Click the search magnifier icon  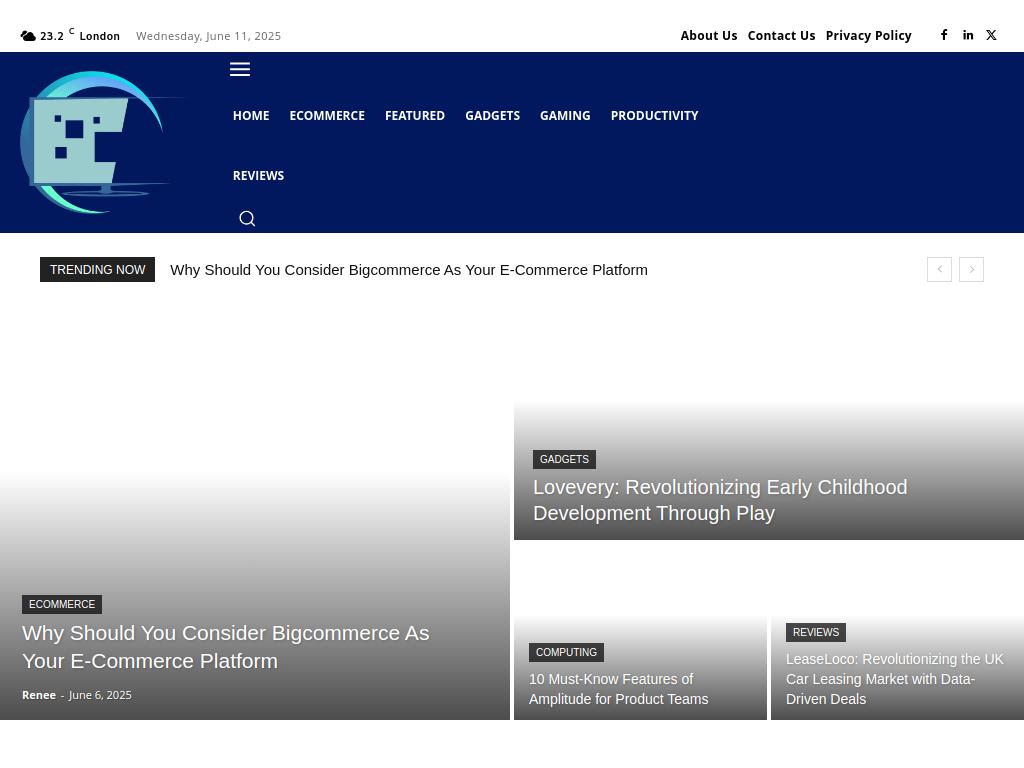point(247,218)
